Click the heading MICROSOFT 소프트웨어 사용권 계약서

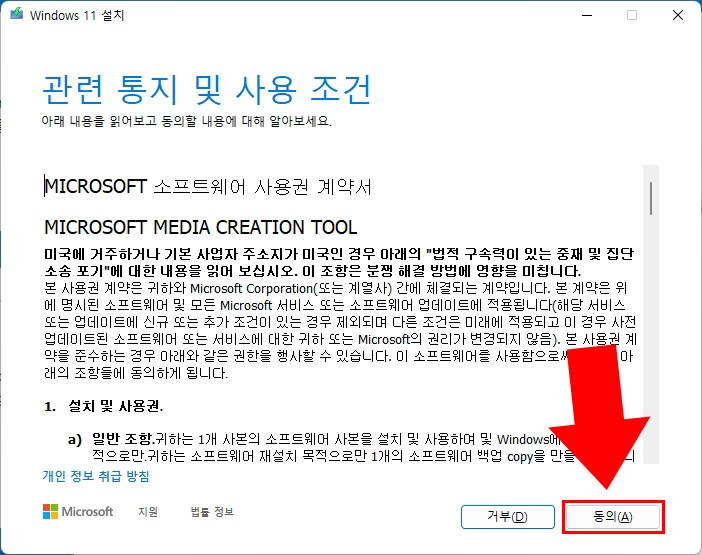coord(208,187)
